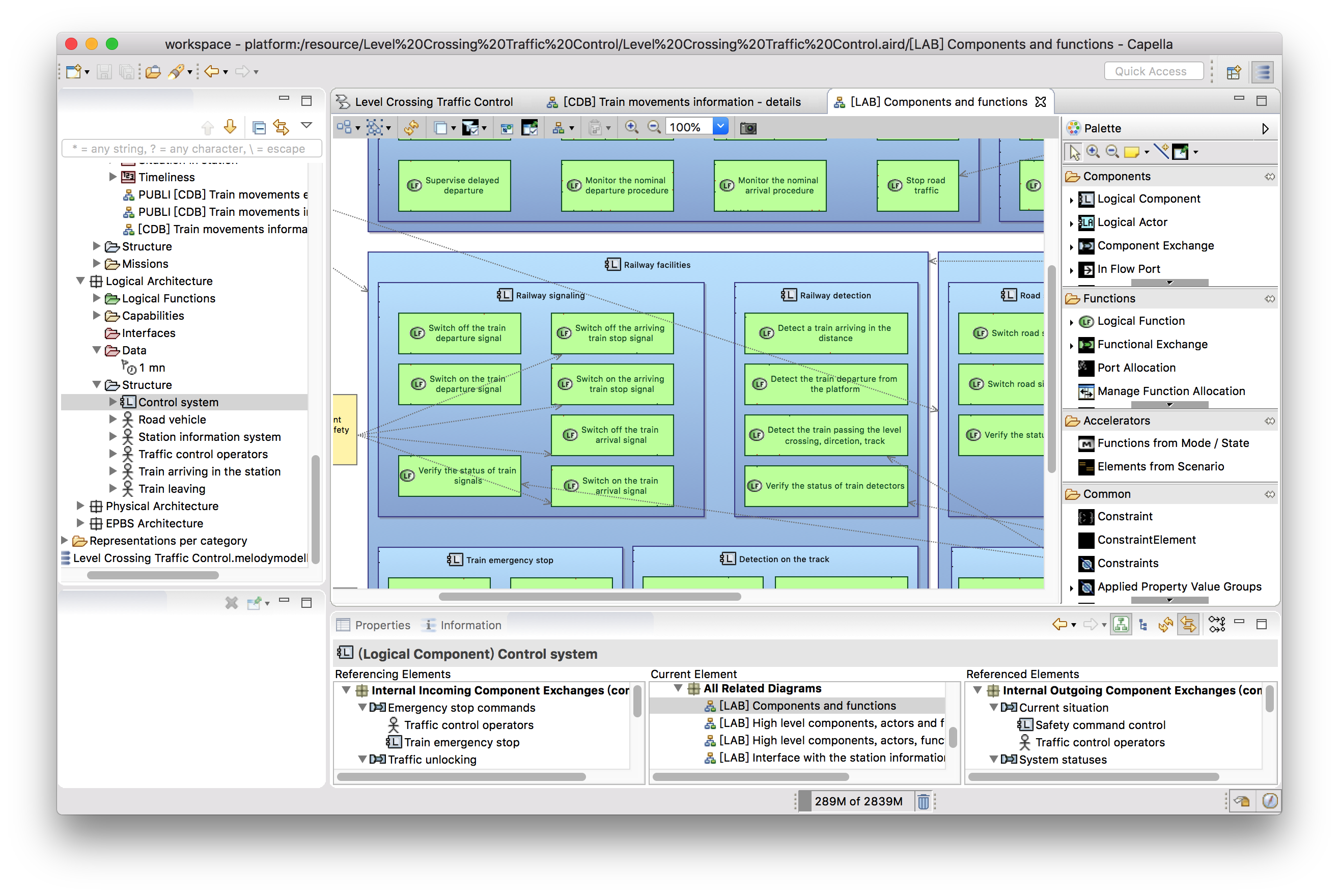Click the Quick Access search field
1339x896 pixels.
[x=1153, y=71]
